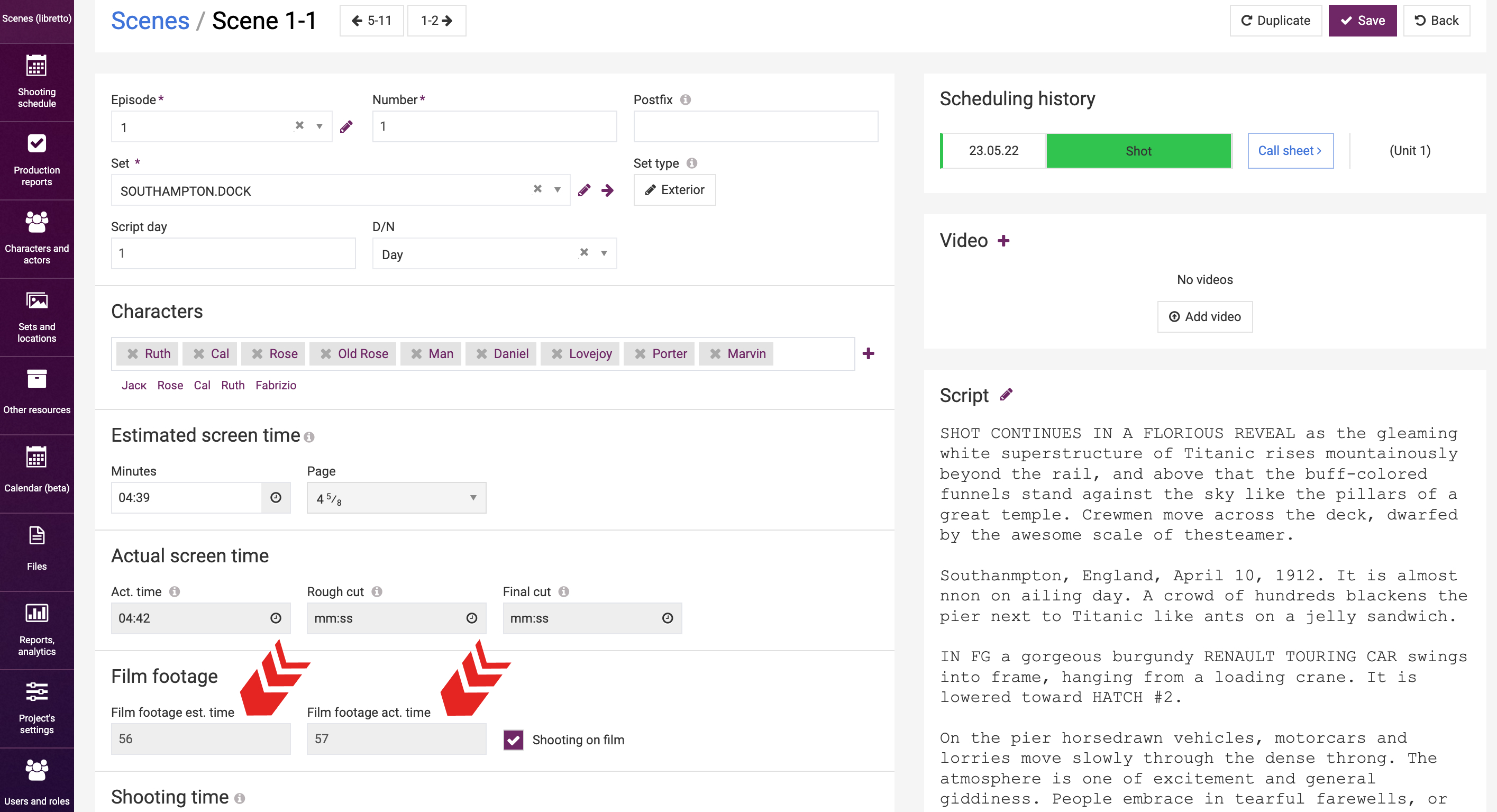Click the Number input field
The width and height of the screenshot is (1497, 812).
pyautogui.click(x=495, y=126)
